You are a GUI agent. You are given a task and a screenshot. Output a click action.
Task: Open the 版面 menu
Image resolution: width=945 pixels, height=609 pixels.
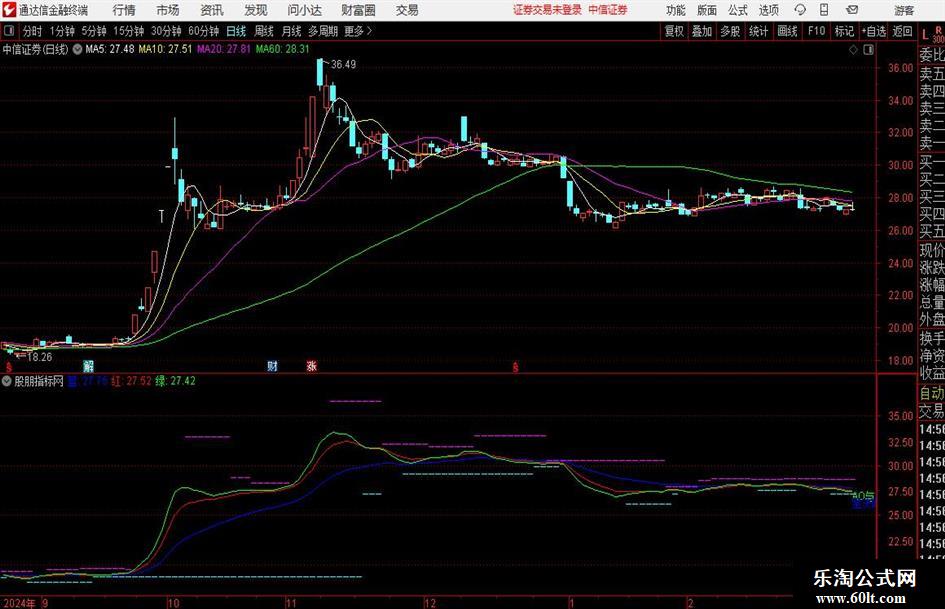pyautogui.click(x=707, y=10)
